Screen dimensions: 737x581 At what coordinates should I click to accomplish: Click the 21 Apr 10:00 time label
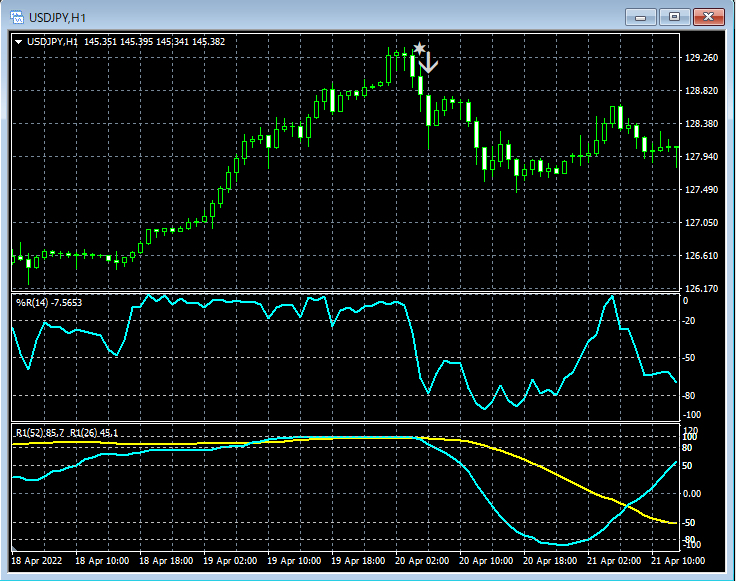tap(678, 561)
